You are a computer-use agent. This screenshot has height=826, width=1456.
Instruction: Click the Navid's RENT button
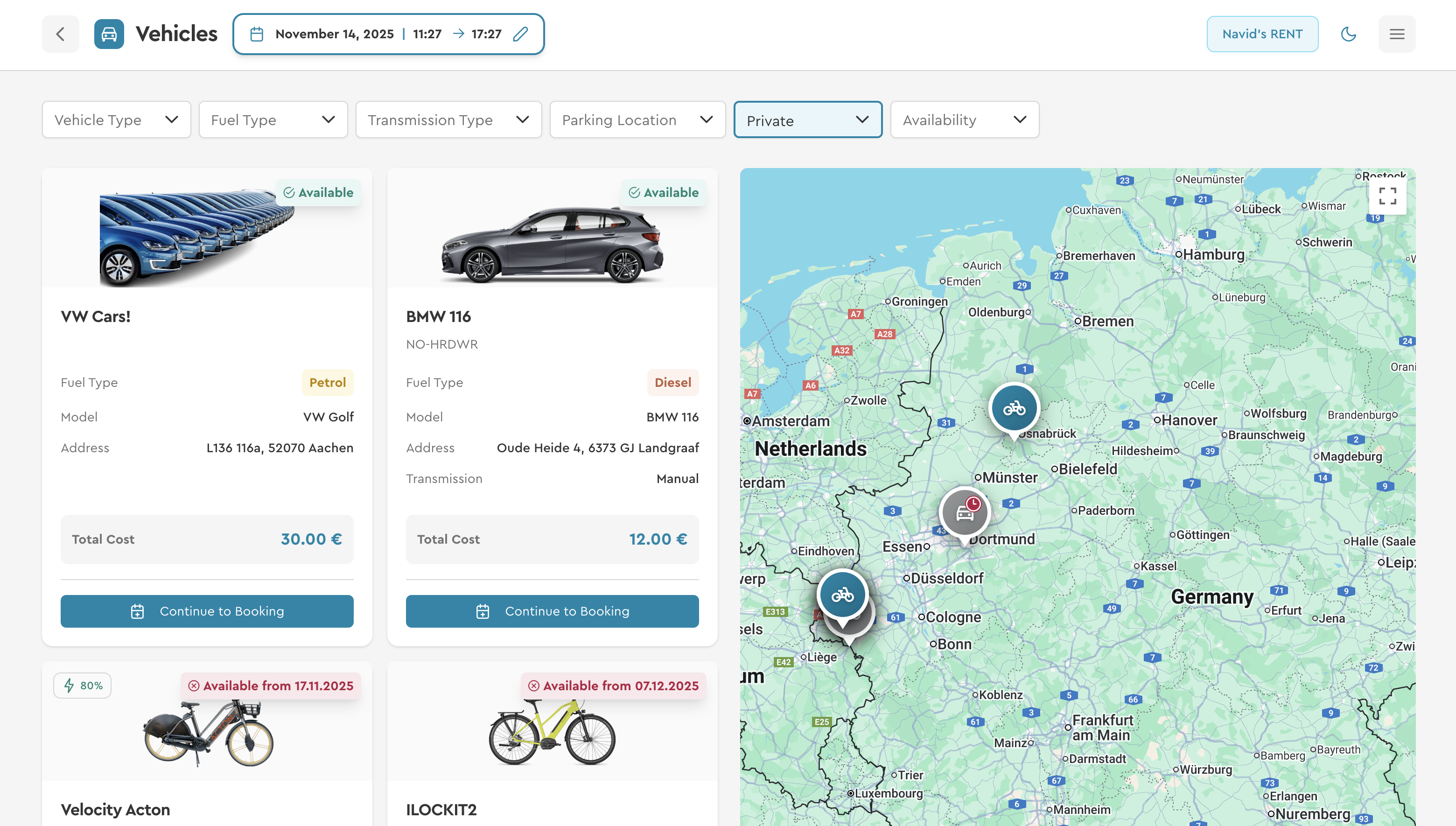pyautogui.click(x=1262, y=34)
